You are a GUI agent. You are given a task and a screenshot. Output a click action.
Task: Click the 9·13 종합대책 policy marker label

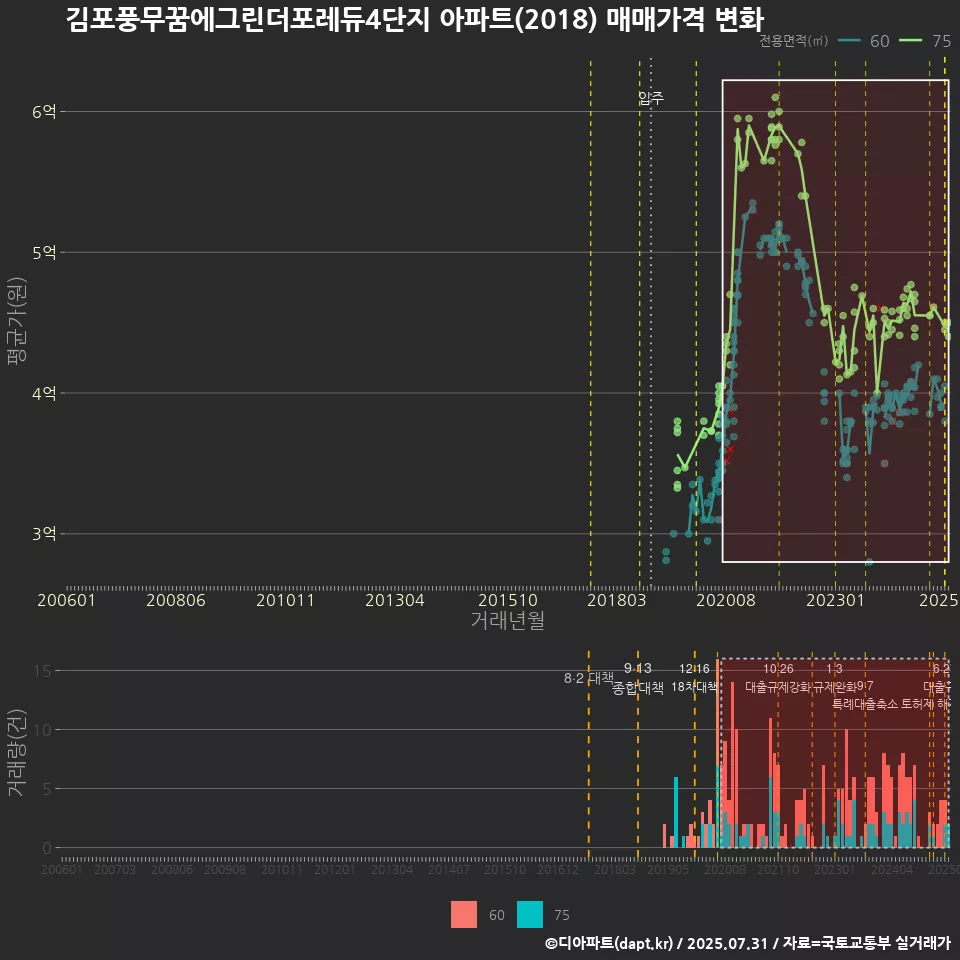(638, 678)
